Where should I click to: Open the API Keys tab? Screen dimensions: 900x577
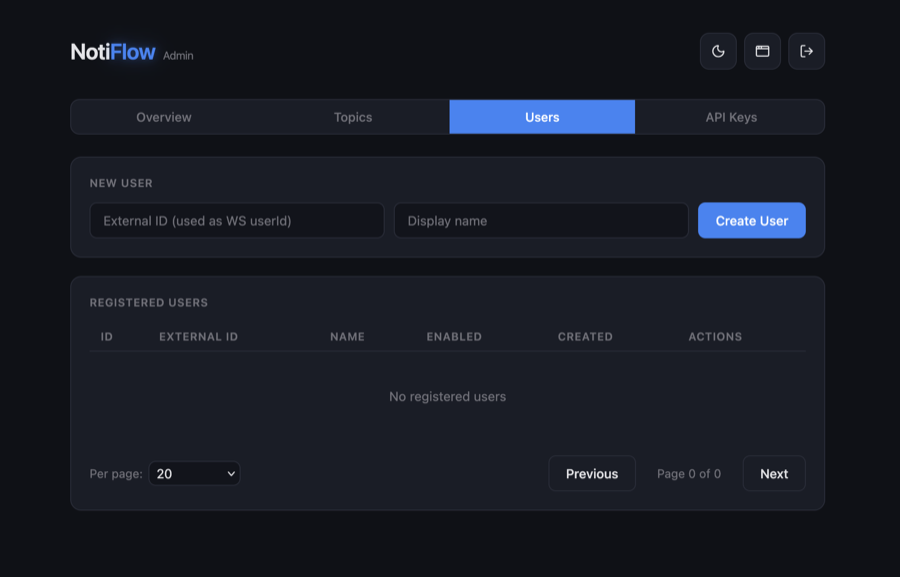coord(731,117)
